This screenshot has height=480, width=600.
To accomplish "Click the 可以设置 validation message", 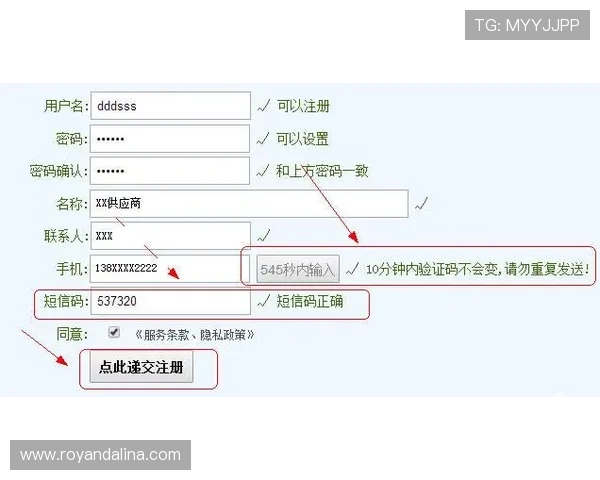I will (x=302, y=139).
